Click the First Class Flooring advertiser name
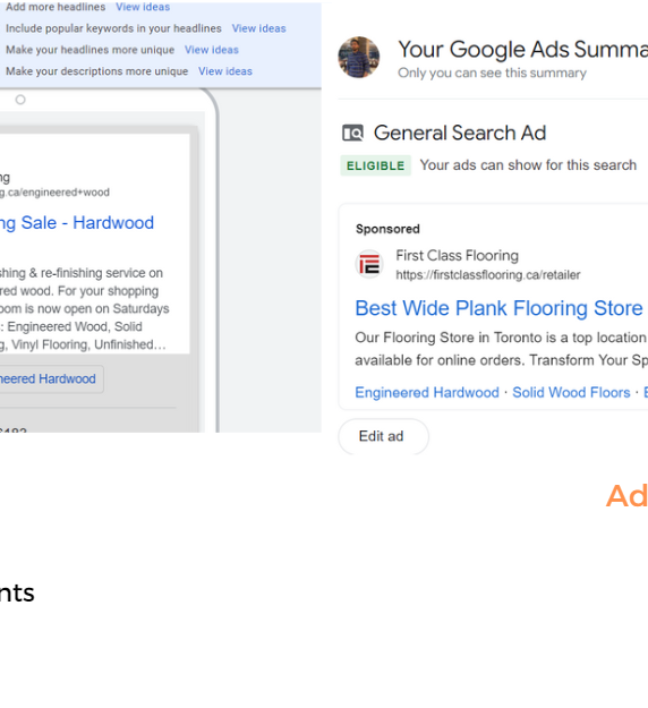The width and height of the screenshot is (648, 708). pos(457,256)
